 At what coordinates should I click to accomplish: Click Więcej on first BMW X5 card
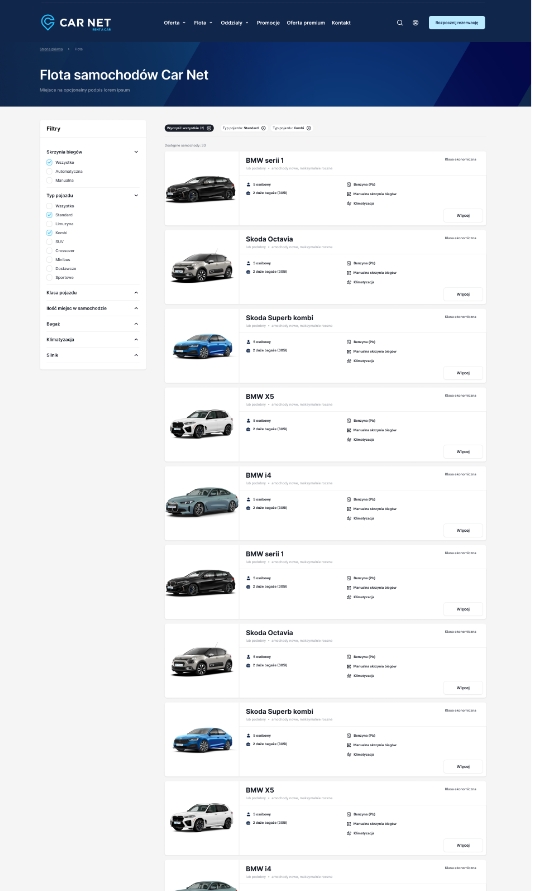click(463, 452)
